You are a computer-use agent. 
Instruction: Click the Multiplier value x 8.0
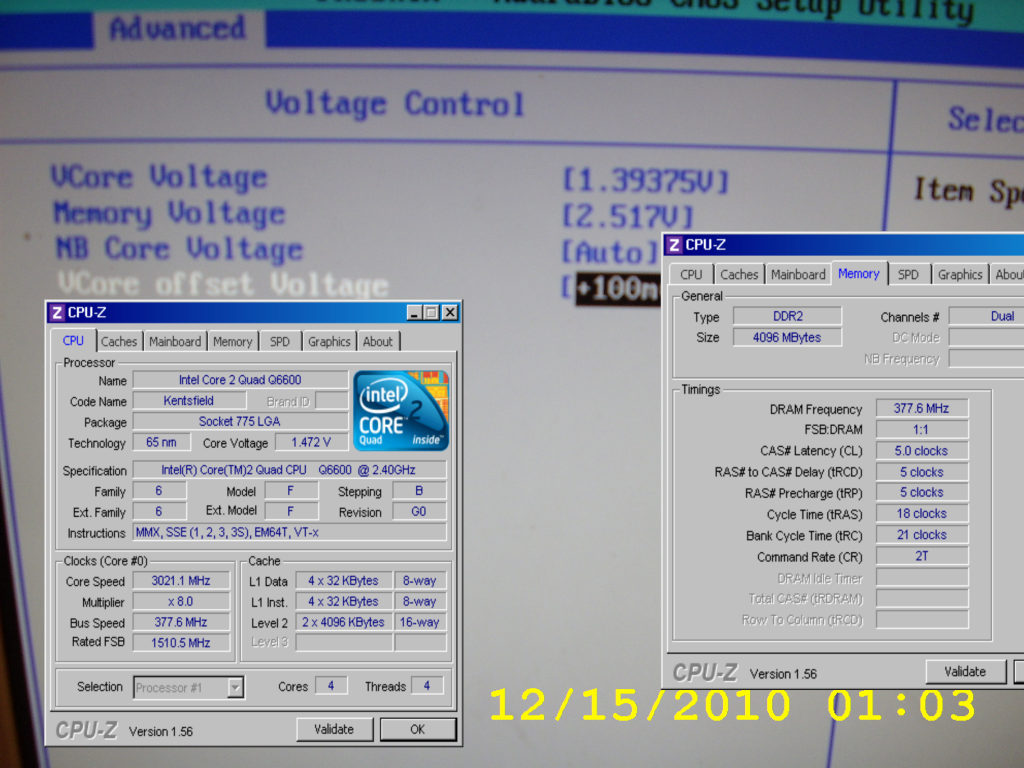[x=181, y=601]
